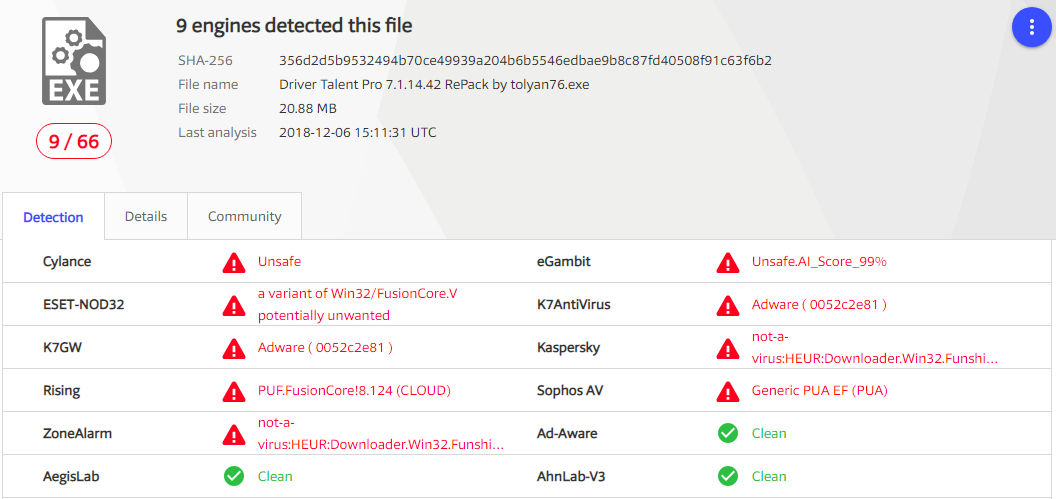1056x499 pixels.
Task: Open the three-dot more options menu
Action: coord(1032,27)
